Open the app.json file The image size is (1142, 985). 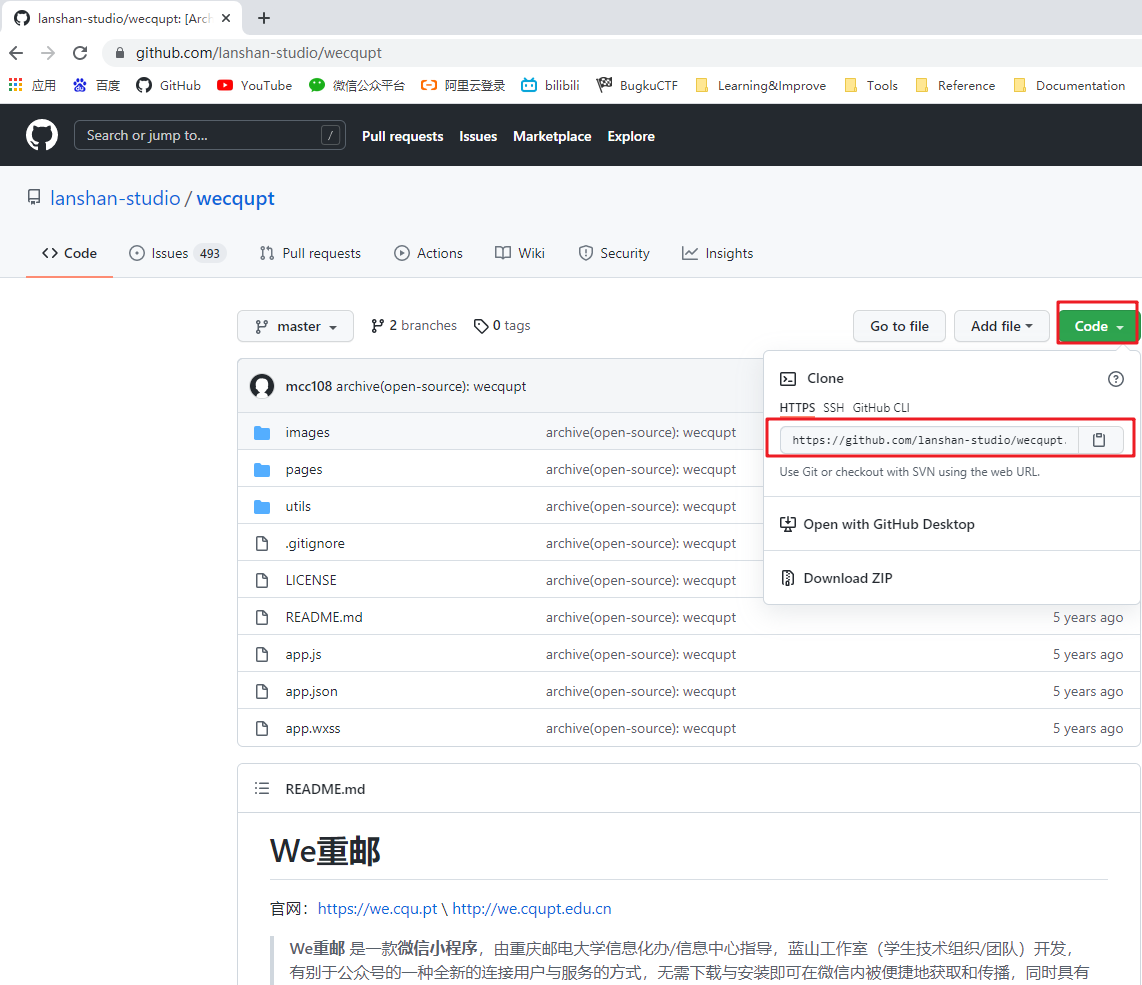[311, 691]
